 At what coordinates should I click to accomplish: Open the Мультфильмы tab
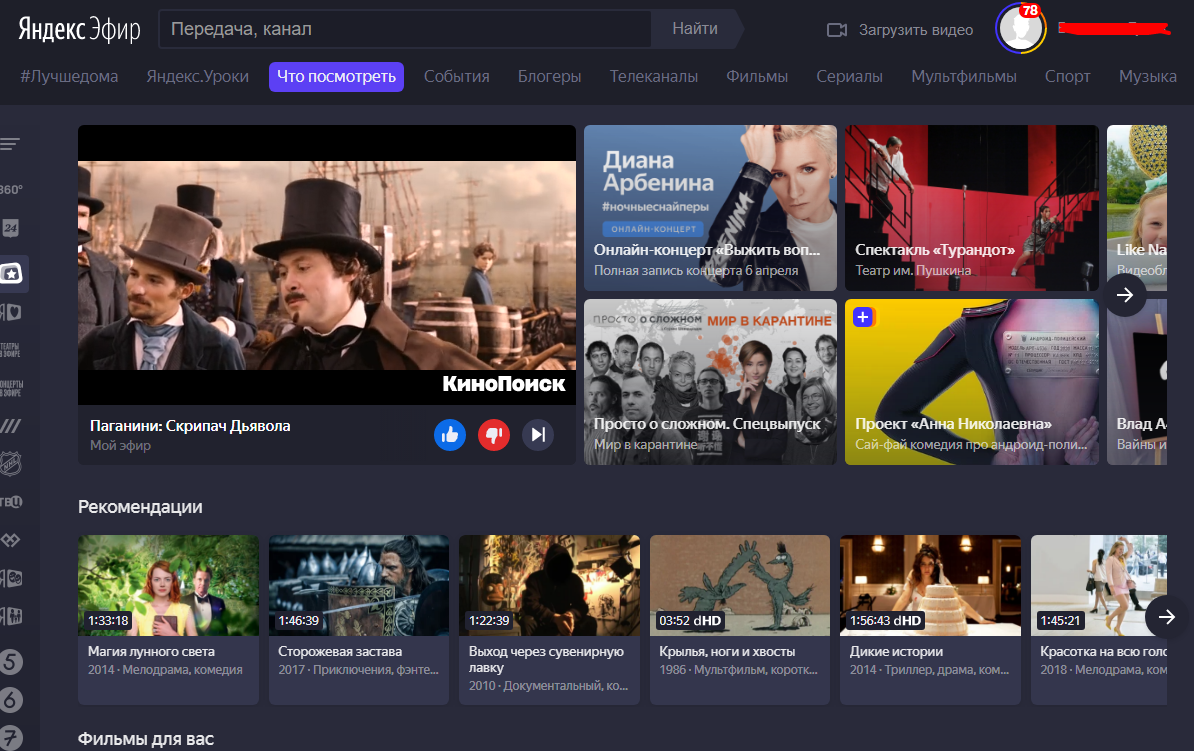click(964, 76)
